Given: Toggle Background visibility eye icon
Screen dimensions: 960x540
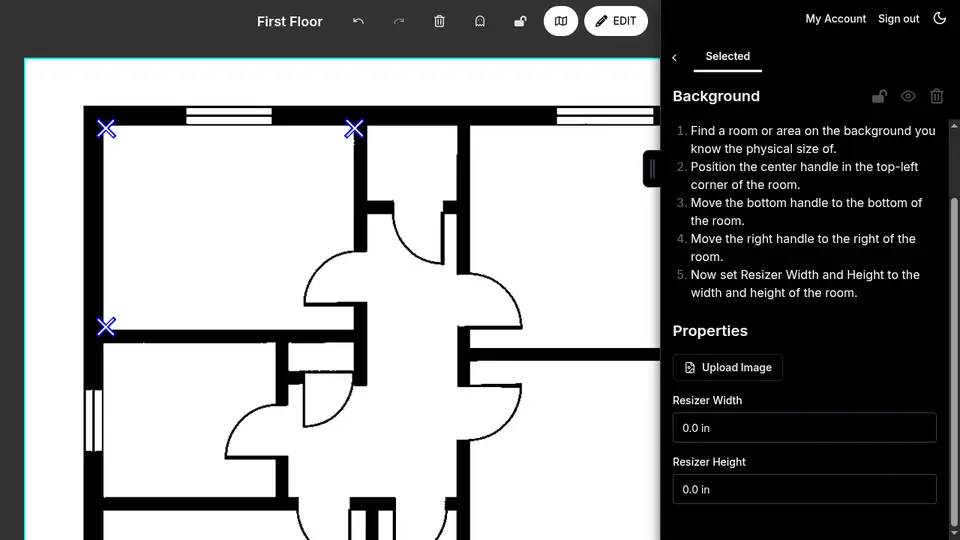Looking at the screenshot, I should tap(908, 96).
